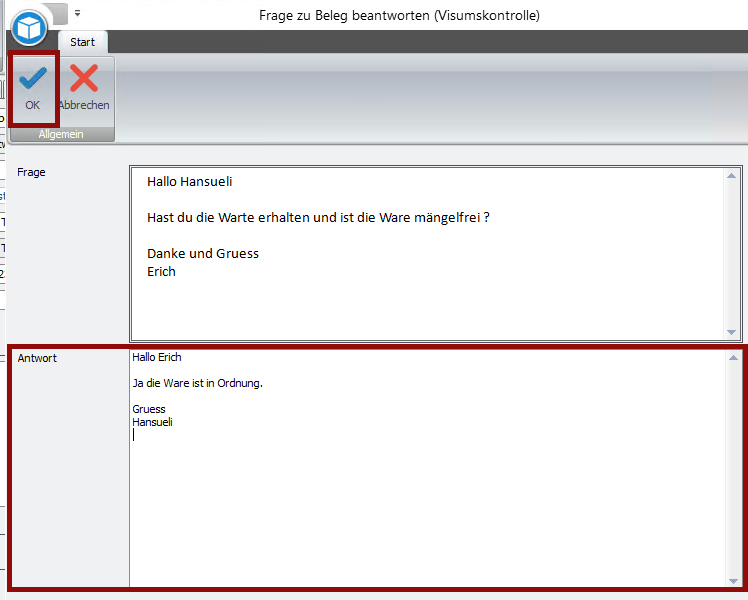Click the Frage label

point(31,172)
